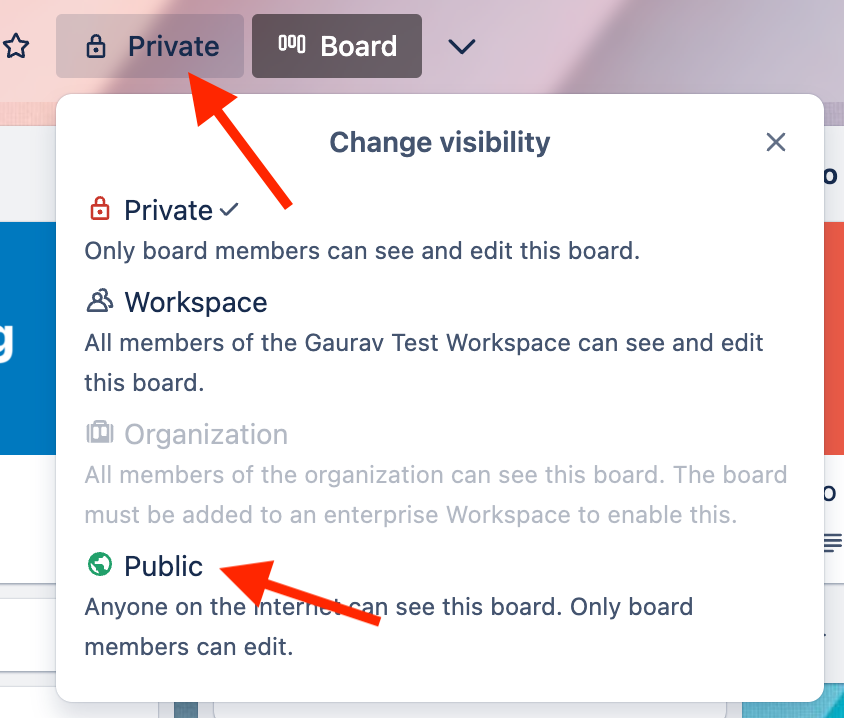Click the description lines icon at right edge
This screenshot has height=718, width=844.
tap(833, 543)
